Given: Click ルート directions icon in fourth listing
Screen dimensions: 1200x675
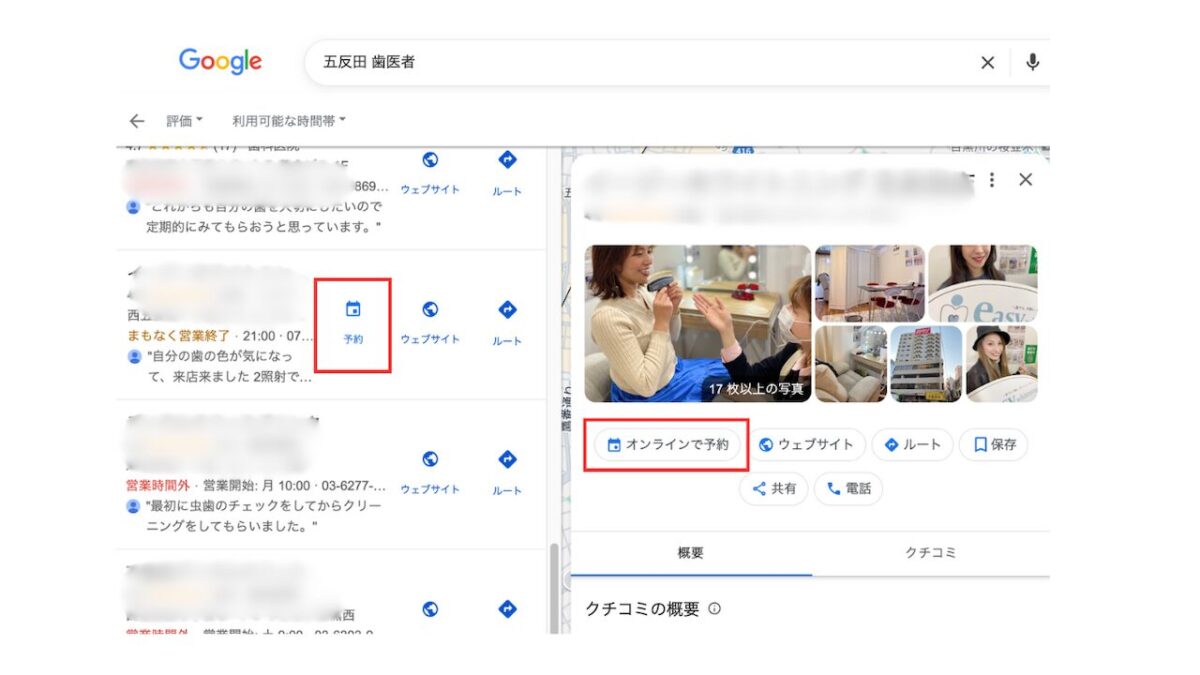Looking at the screenshot, I should click(x=507, y=609).
